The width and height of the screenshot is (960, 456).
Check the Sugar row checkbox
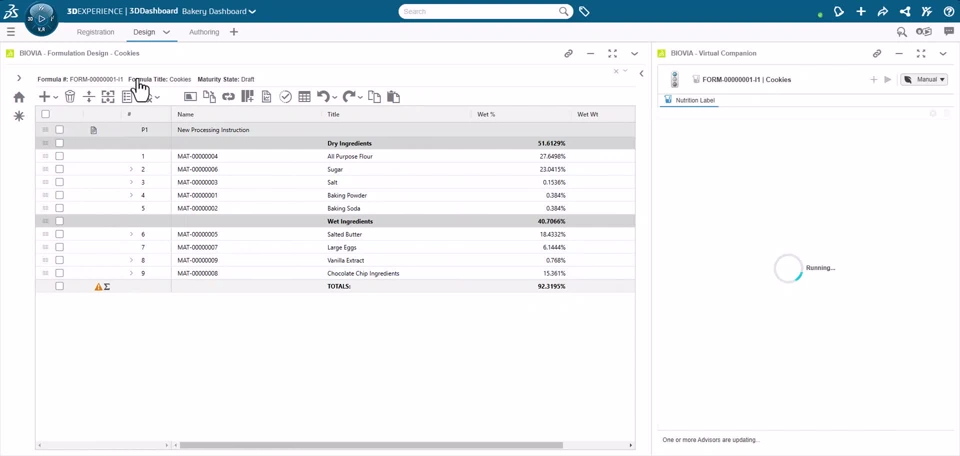point(59,169)
